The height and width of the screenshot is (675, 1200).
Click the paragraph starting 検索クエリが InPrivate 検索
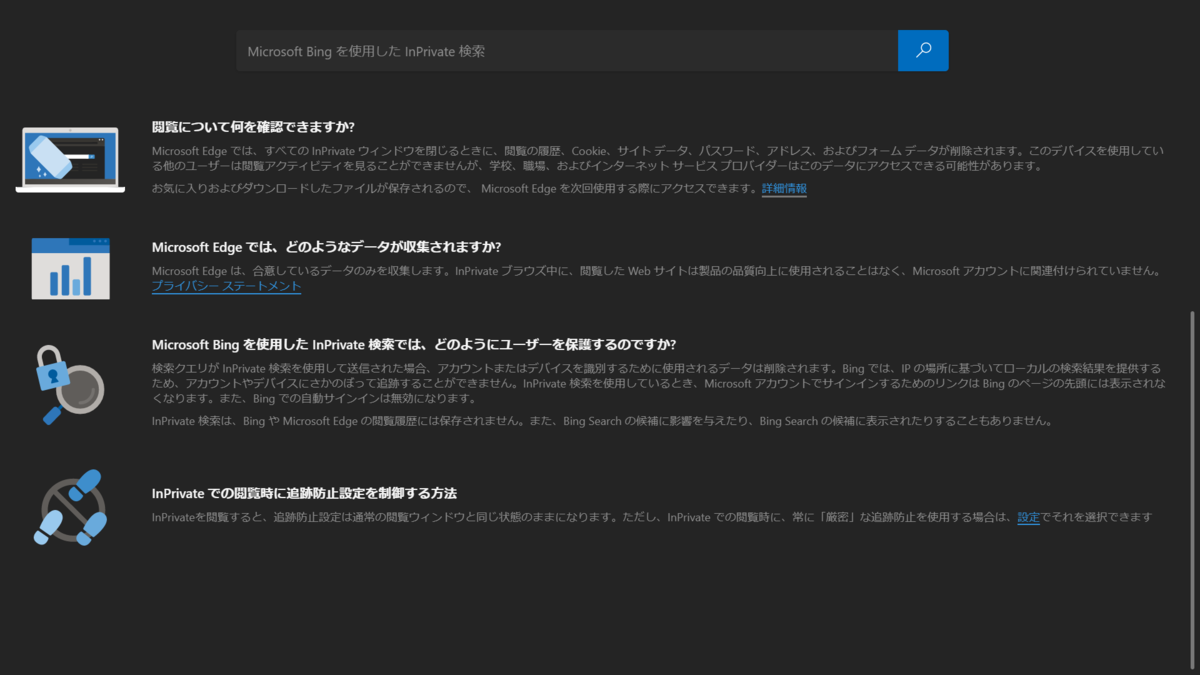(658, 383)
